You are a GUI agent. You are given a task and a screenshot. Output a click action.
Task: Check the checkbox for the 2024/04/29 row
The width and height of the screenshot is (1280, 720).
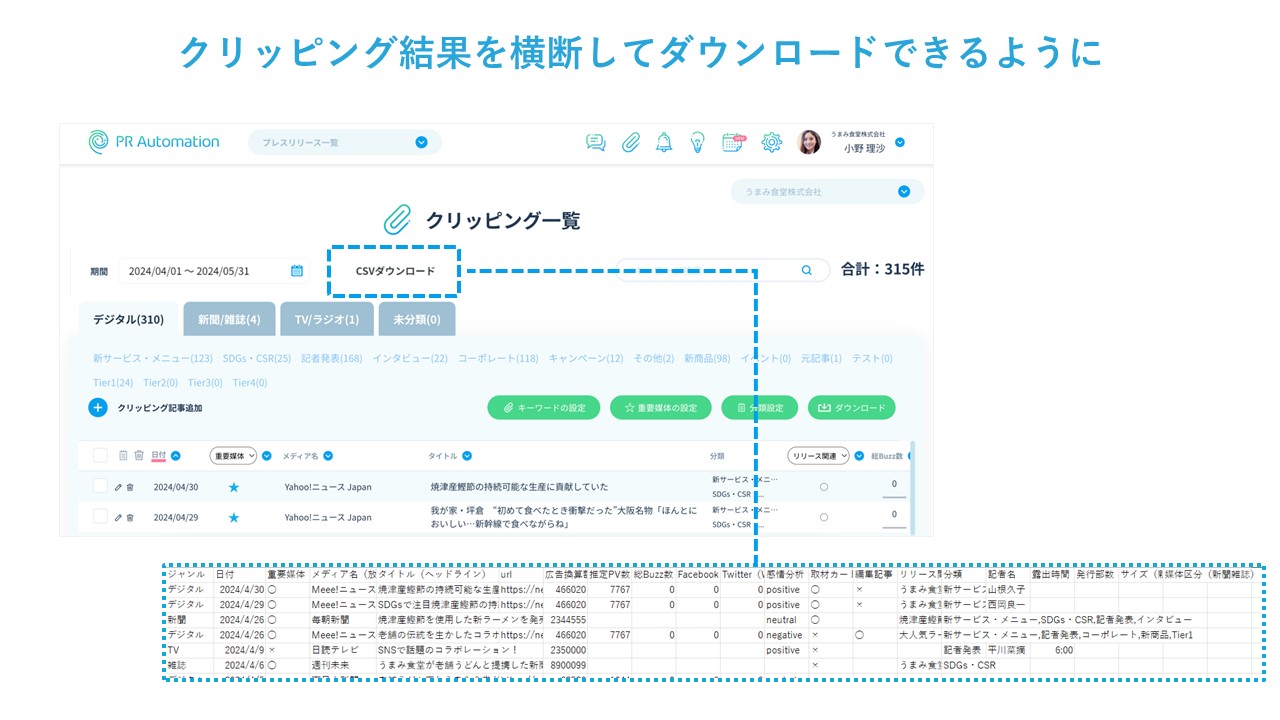[x=100, y=516]
